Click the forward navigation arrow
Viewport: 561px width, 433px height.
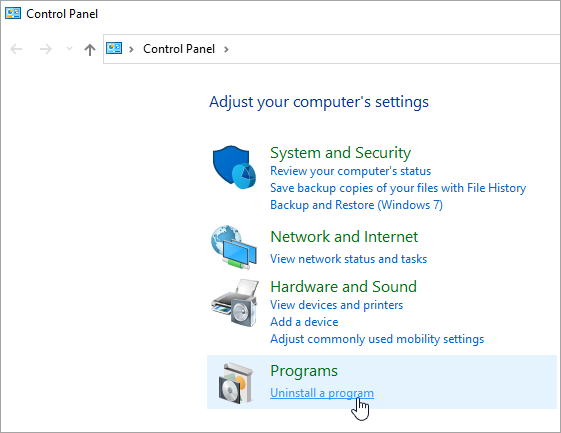pos(46,49)
